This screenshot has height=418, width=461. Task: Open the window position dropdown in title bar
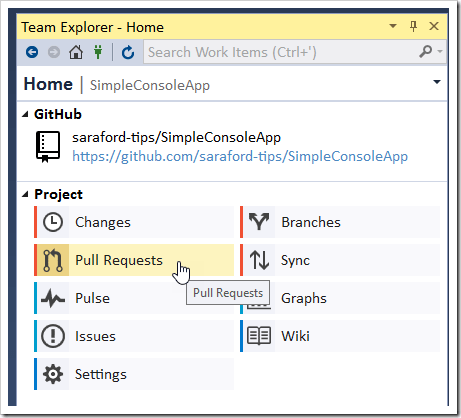click(393, 26)
